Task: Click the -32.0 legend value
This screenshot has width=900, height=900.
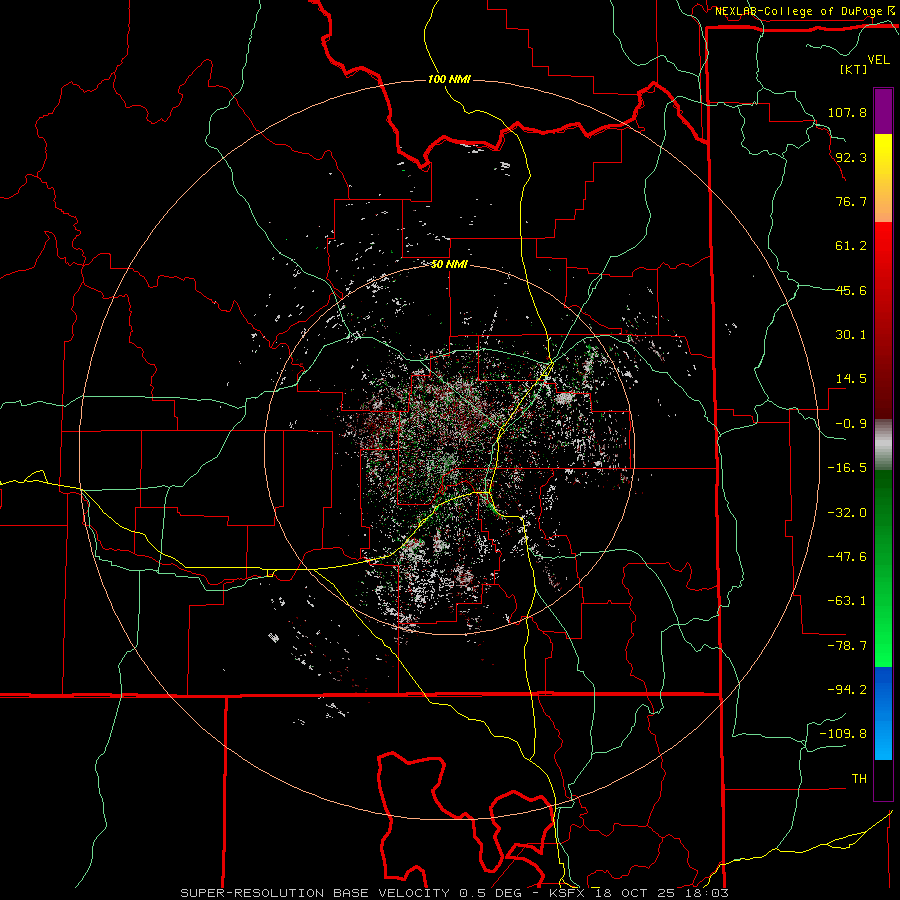Action: coord(847,513)
